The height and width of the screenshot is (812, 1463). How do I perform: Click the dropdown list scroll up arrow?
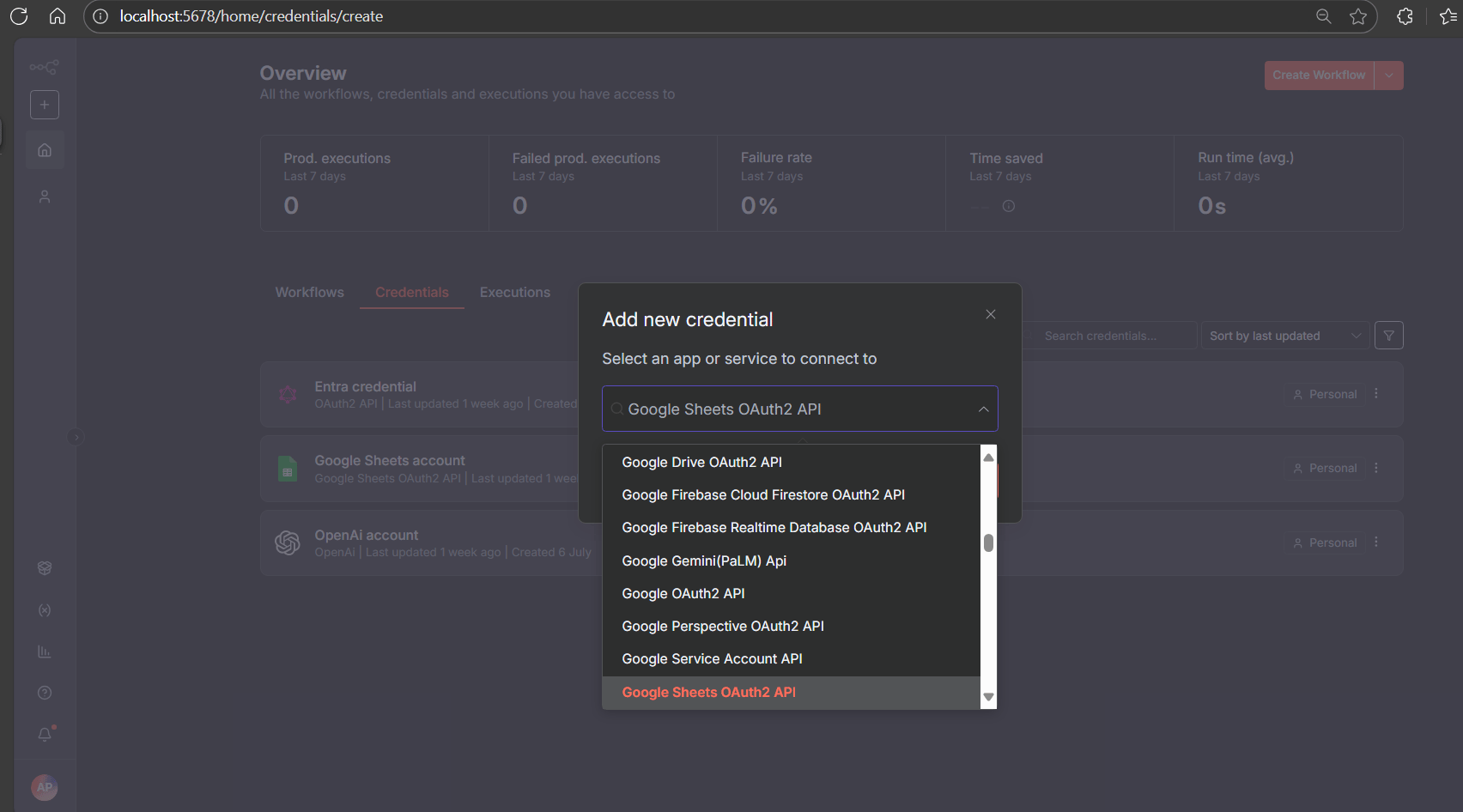988,458
